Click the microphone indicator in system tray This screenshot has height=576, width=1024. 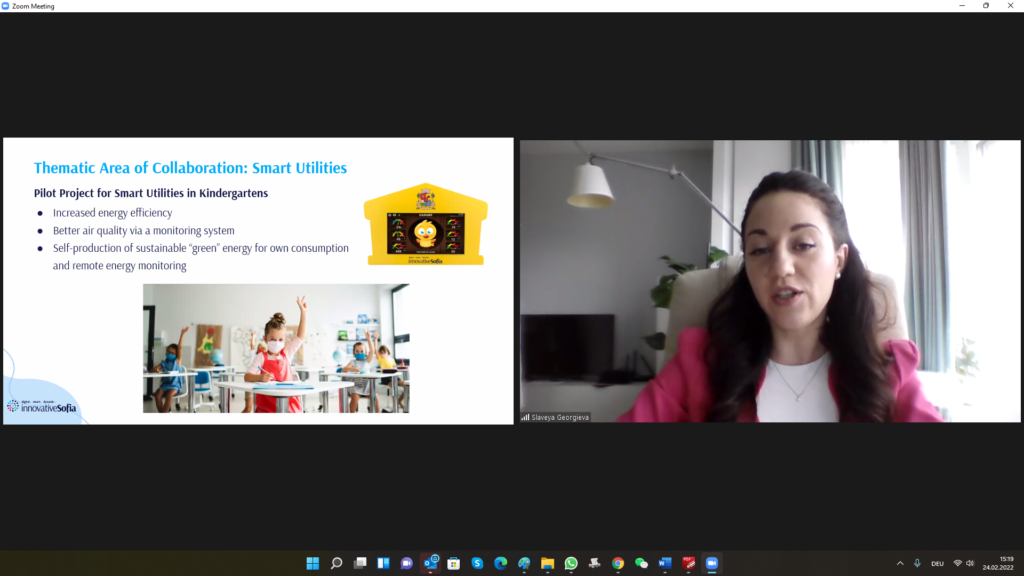tap(917, 563)
